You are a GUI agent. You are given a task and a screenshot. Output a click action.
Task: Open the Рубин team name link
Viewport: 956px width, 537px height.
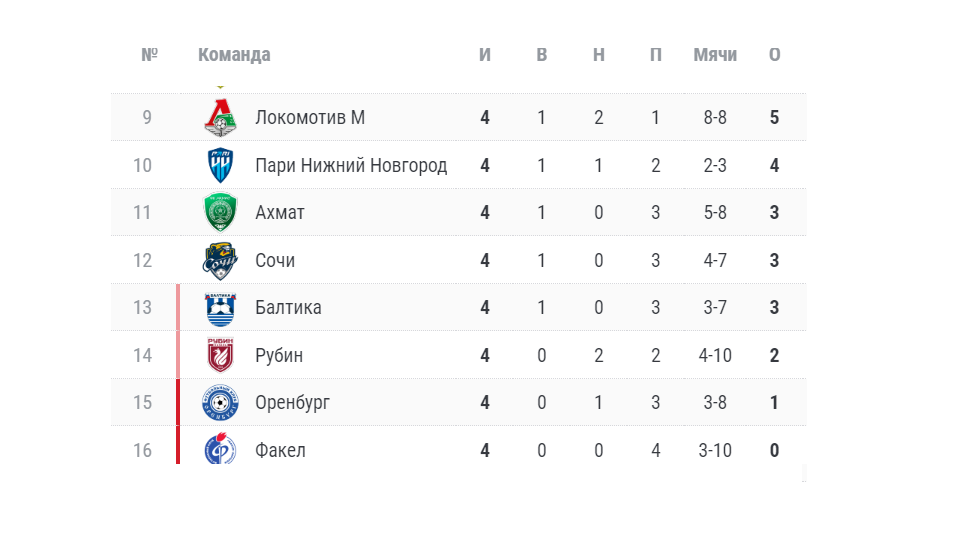point(279,355)
